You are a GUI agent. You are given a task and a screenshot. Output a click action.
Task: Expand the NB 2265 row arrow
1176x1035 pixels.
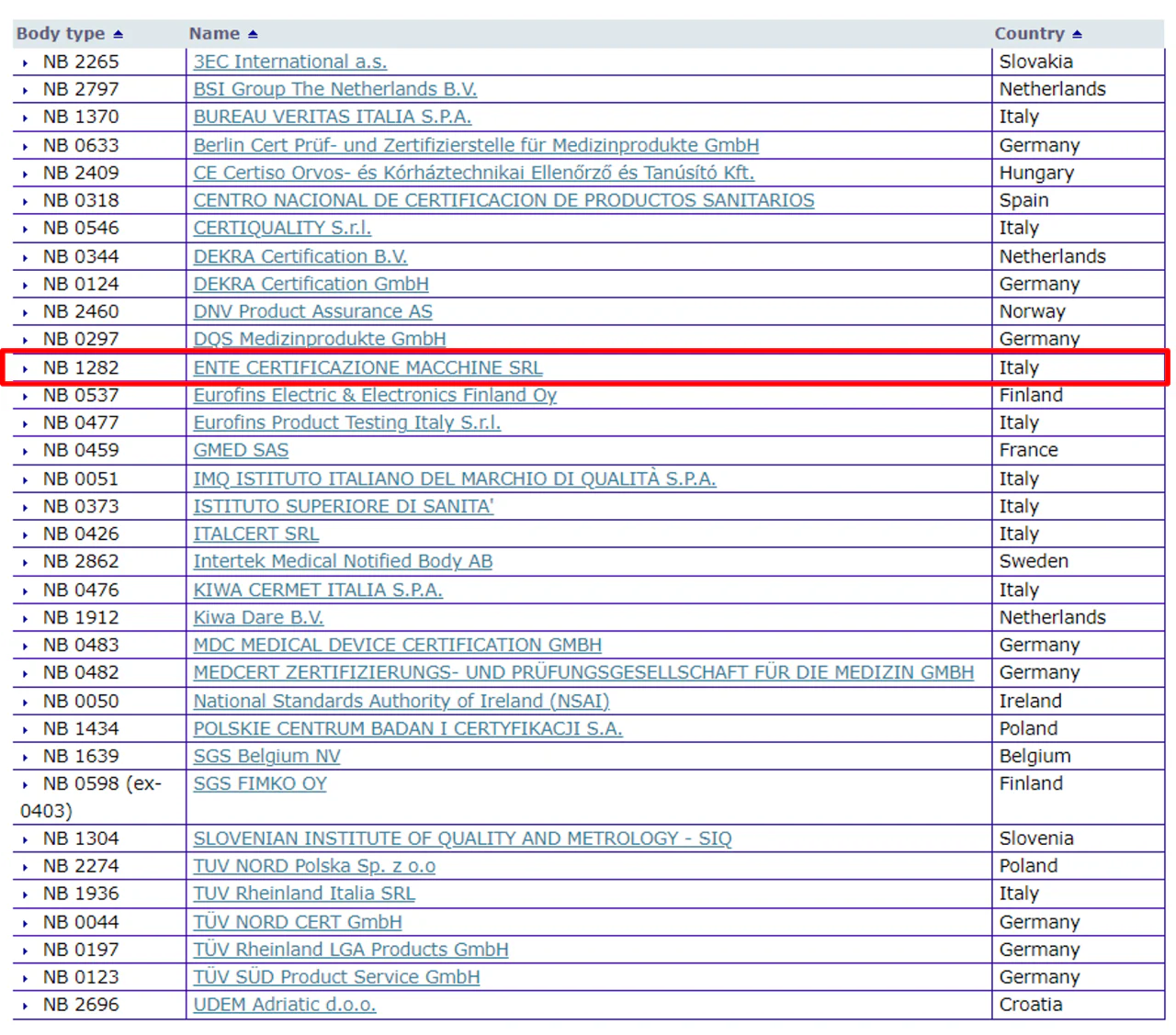click(26, 62)
